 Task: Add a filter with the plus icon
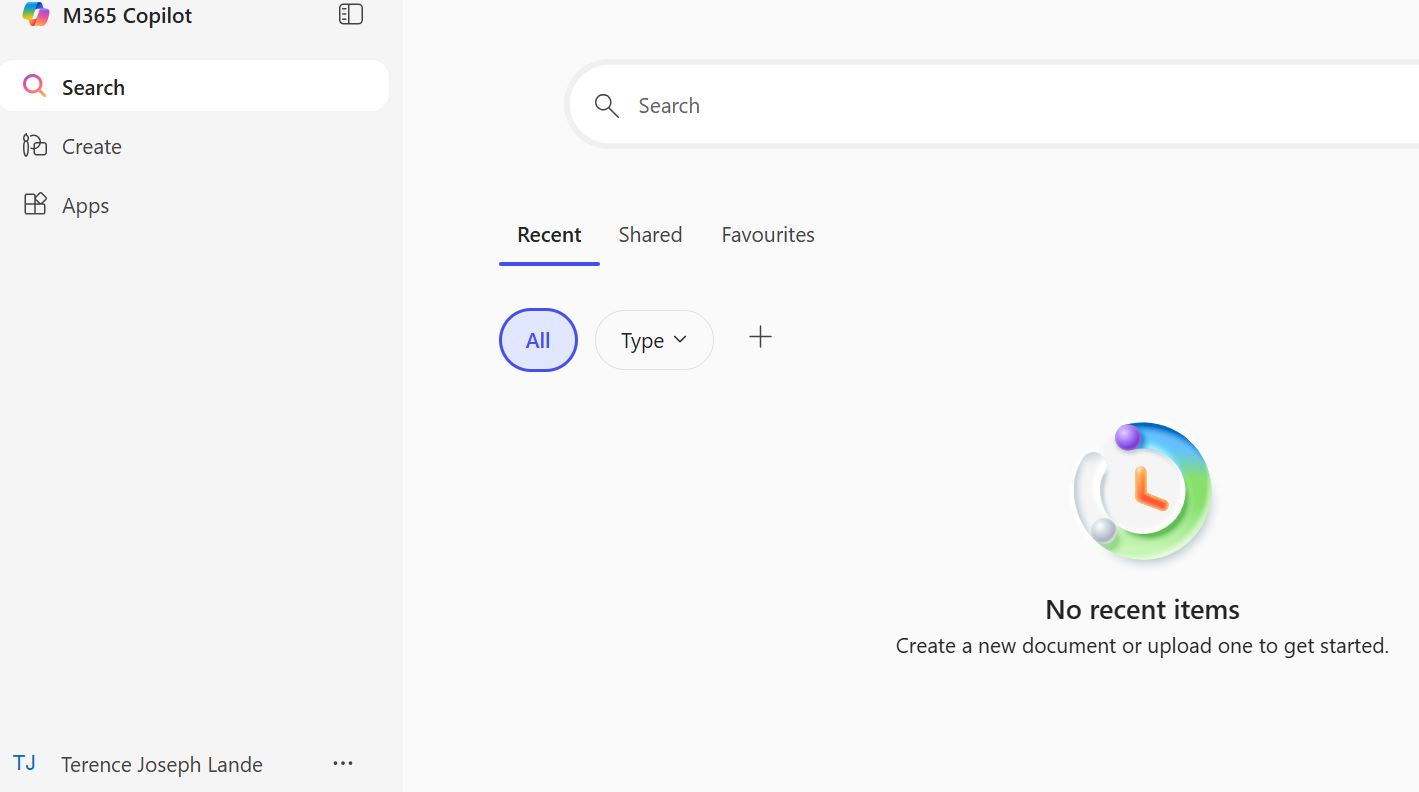760,338
